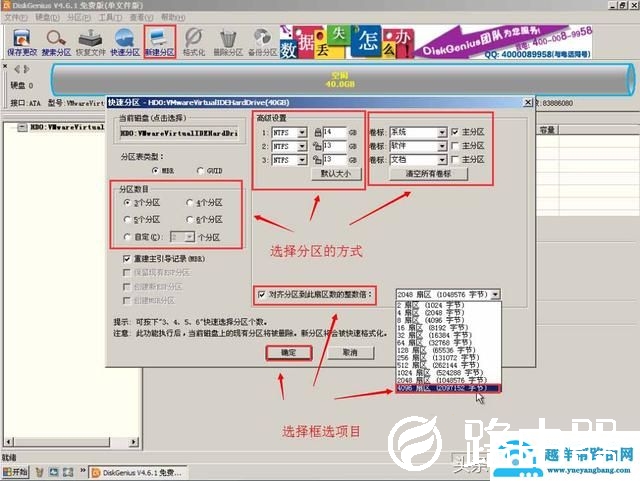The height and width of the screenshot is (481, 640).
Task: Toggle 主分区 checkbox for 文档 row
Action: pyautogui.click(x=455, y=160)
